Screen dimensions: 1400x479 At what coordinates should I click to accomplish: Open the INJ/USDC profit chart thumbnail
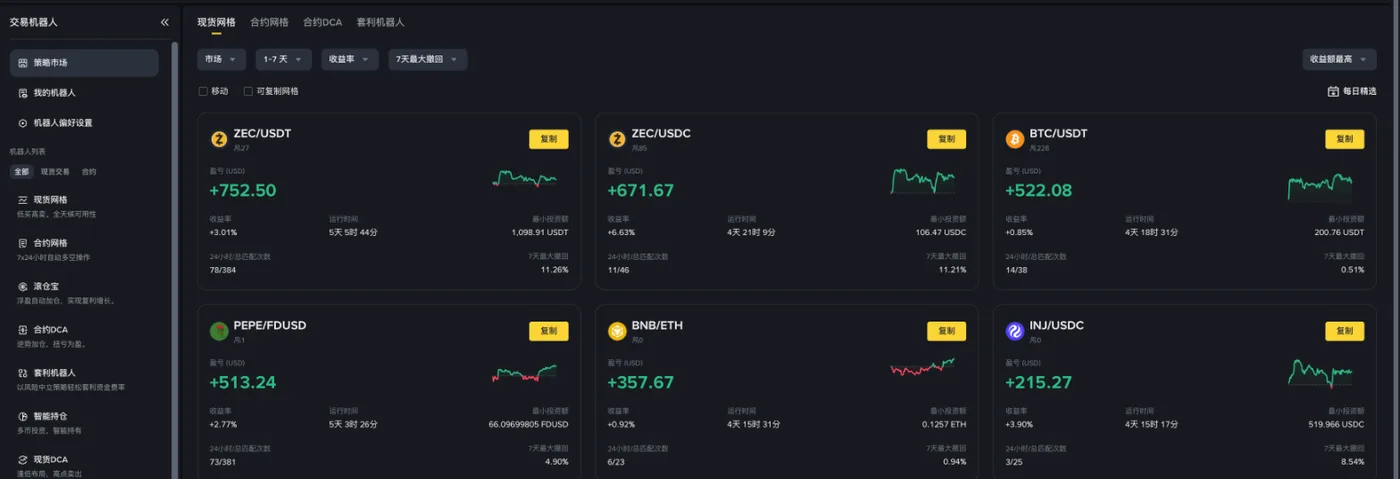(x=1320, y=373)
